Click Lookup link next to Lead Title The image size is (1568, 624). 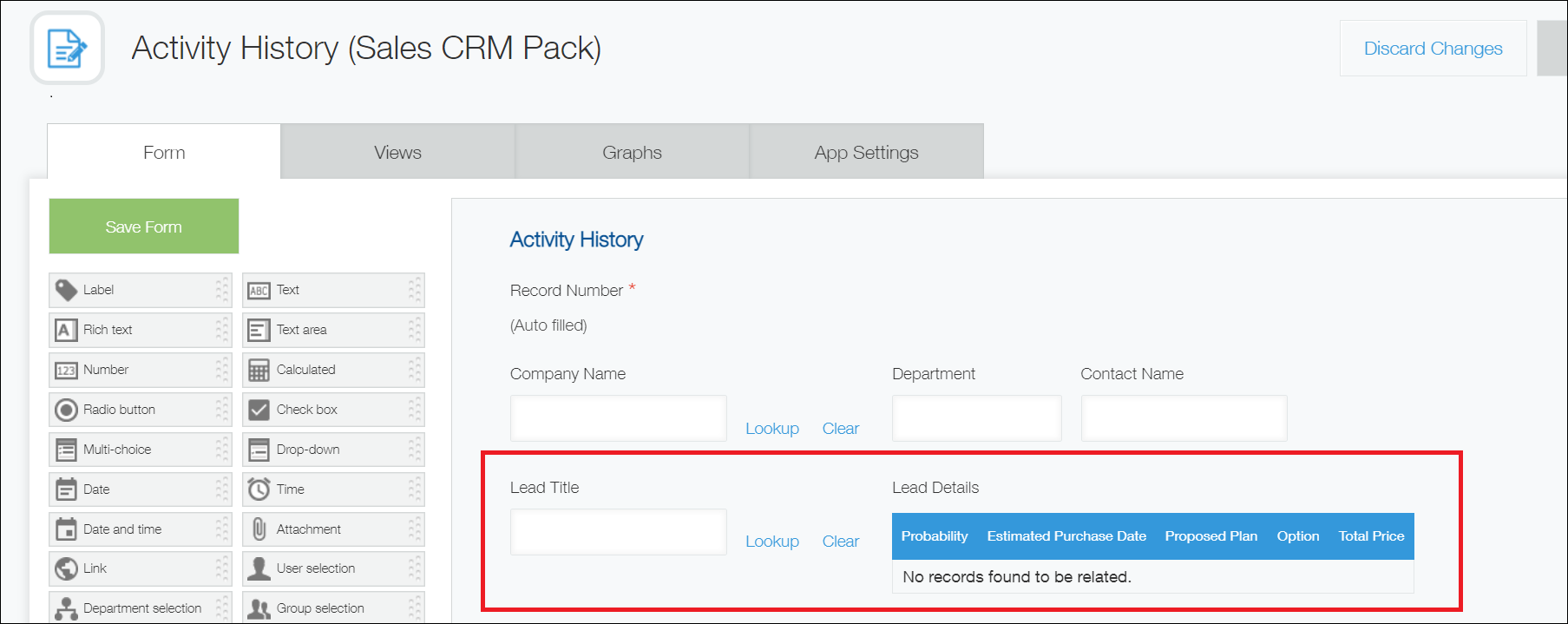point(771,542)
